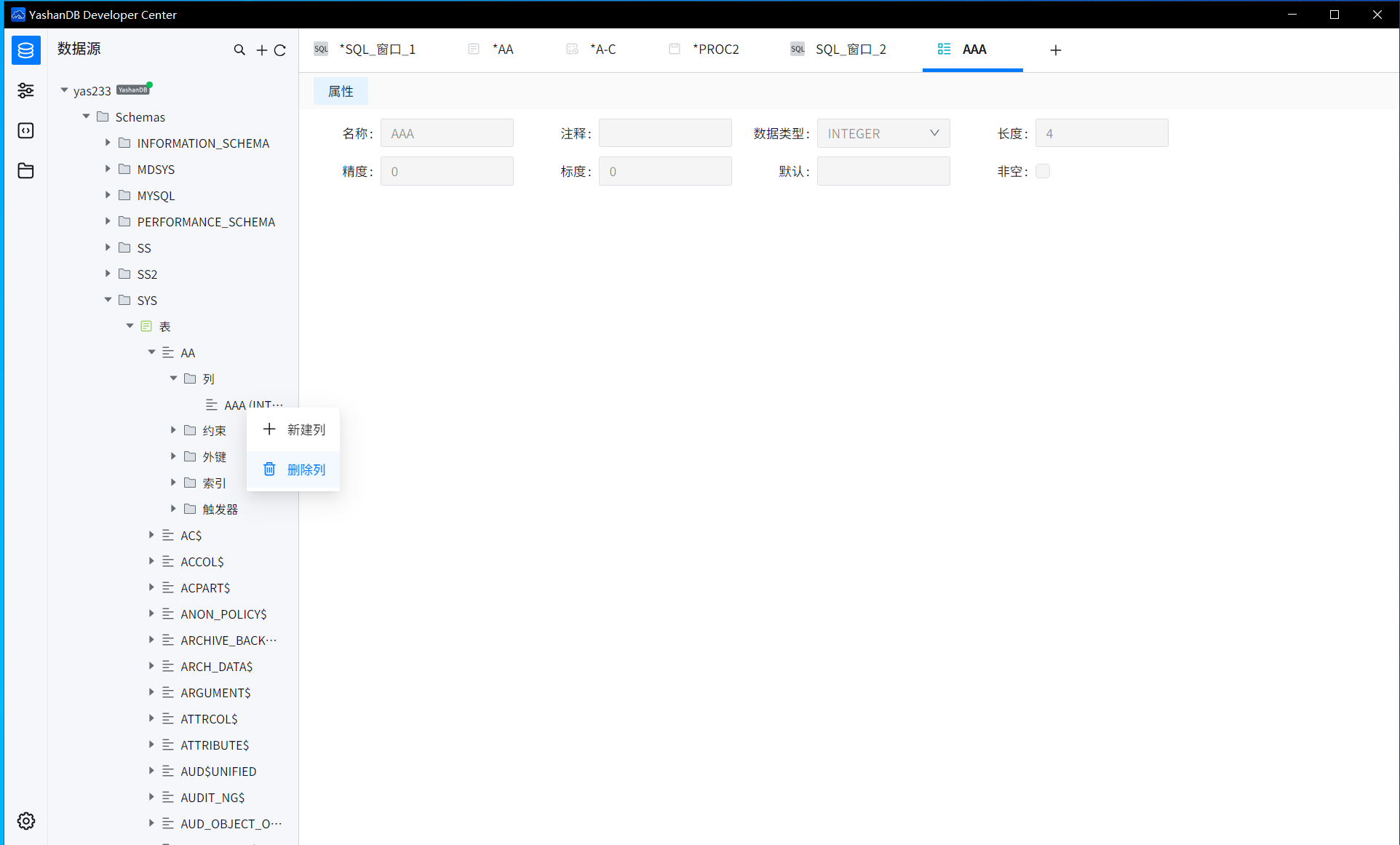Choose 新建列 from context menu

pos(293,429)
